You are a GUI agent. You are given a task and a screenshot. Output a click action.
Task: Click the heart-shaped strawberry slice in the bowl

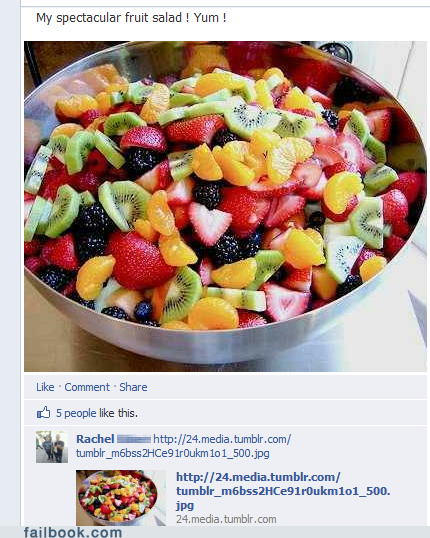coord(209,223)
